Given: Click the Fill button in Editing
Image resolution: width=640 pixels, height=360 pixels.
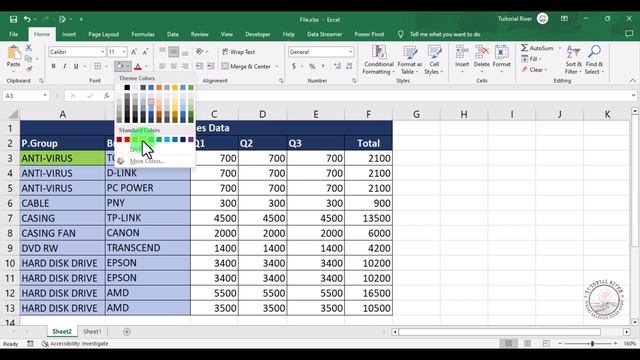Looking at the screenshot, I should click(531, 59).
